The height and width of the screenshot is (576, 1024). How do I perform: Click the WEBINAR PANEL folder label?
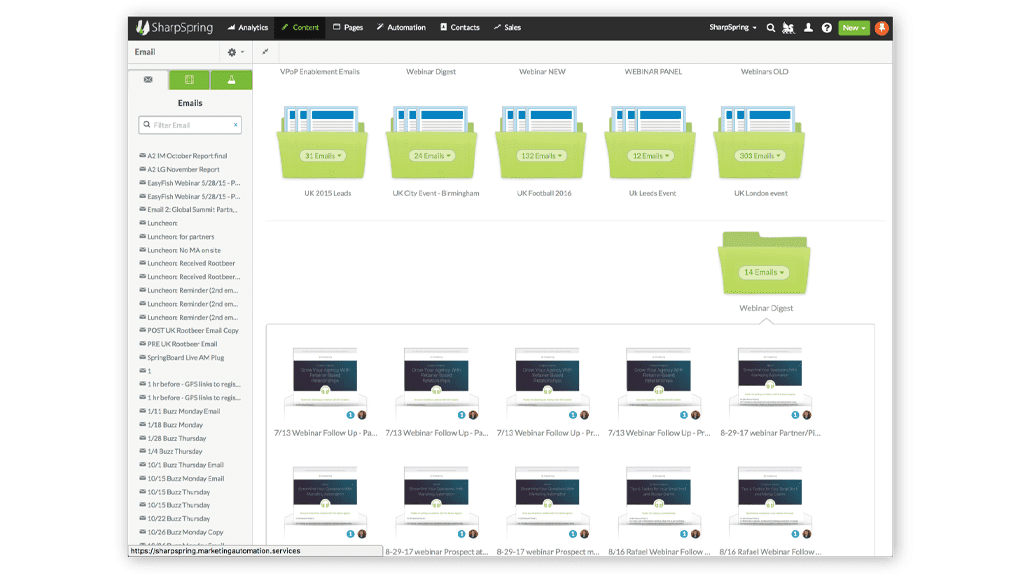[653, 72]
